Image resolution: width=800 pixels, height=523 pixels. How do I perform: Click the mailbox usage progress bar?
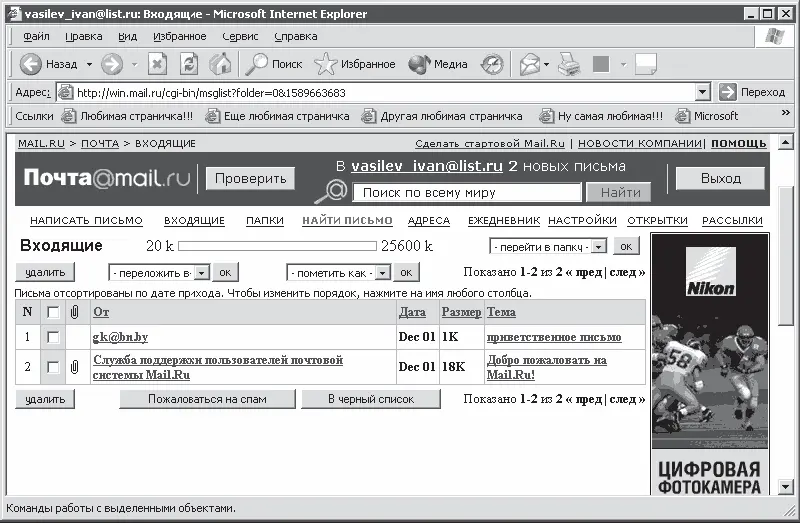coord(278,246)
